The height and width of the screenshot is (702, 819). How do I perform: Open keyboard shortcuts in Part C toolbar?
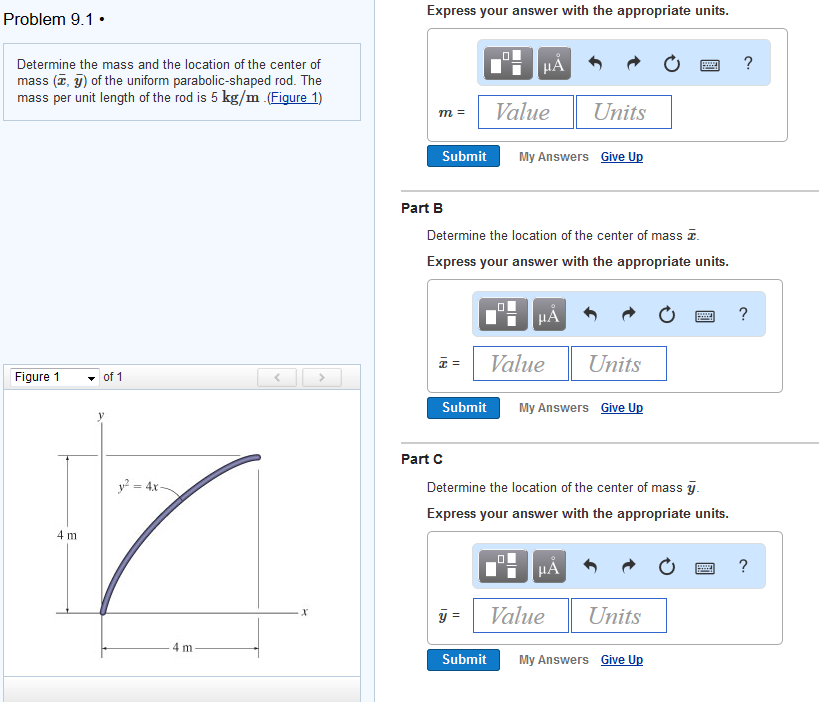(x=705, y=568)
